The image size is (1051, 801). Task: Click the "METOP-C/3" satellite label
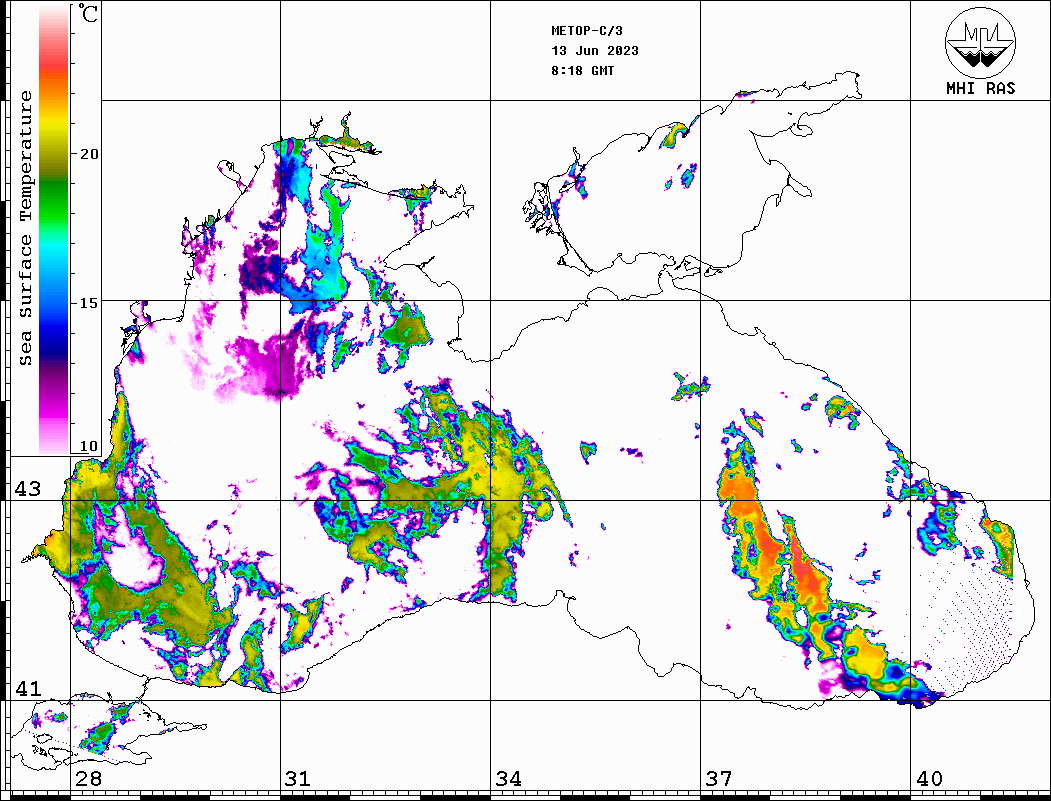587,31
